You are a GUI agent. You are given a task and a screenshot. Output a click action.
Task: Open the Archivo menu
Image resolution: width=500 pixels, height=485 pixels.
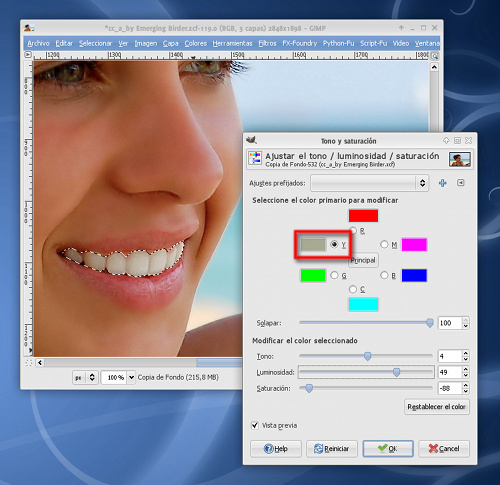tap(38, 43)
